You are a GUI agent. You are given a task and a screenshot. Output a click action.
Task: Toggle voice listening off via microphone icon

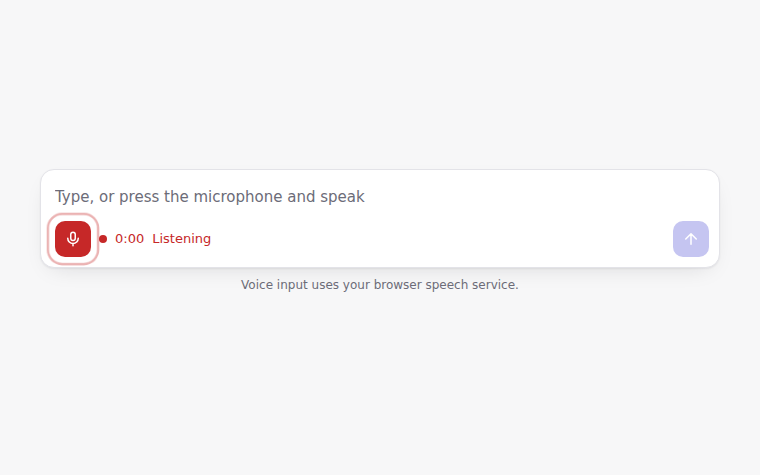[73, 239]
